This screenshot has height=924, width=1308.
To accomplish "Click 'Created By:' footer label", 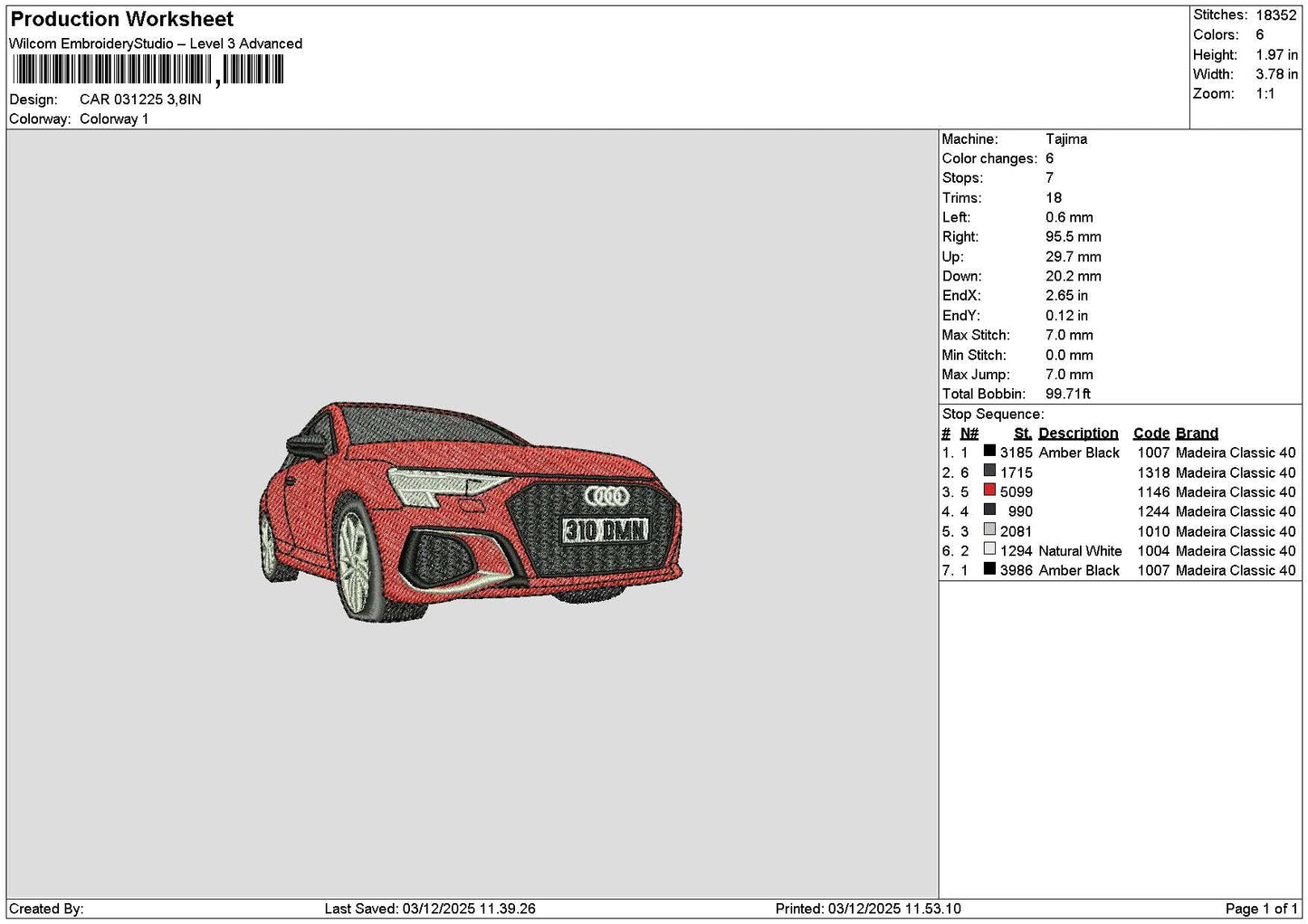I will point(46,909).
